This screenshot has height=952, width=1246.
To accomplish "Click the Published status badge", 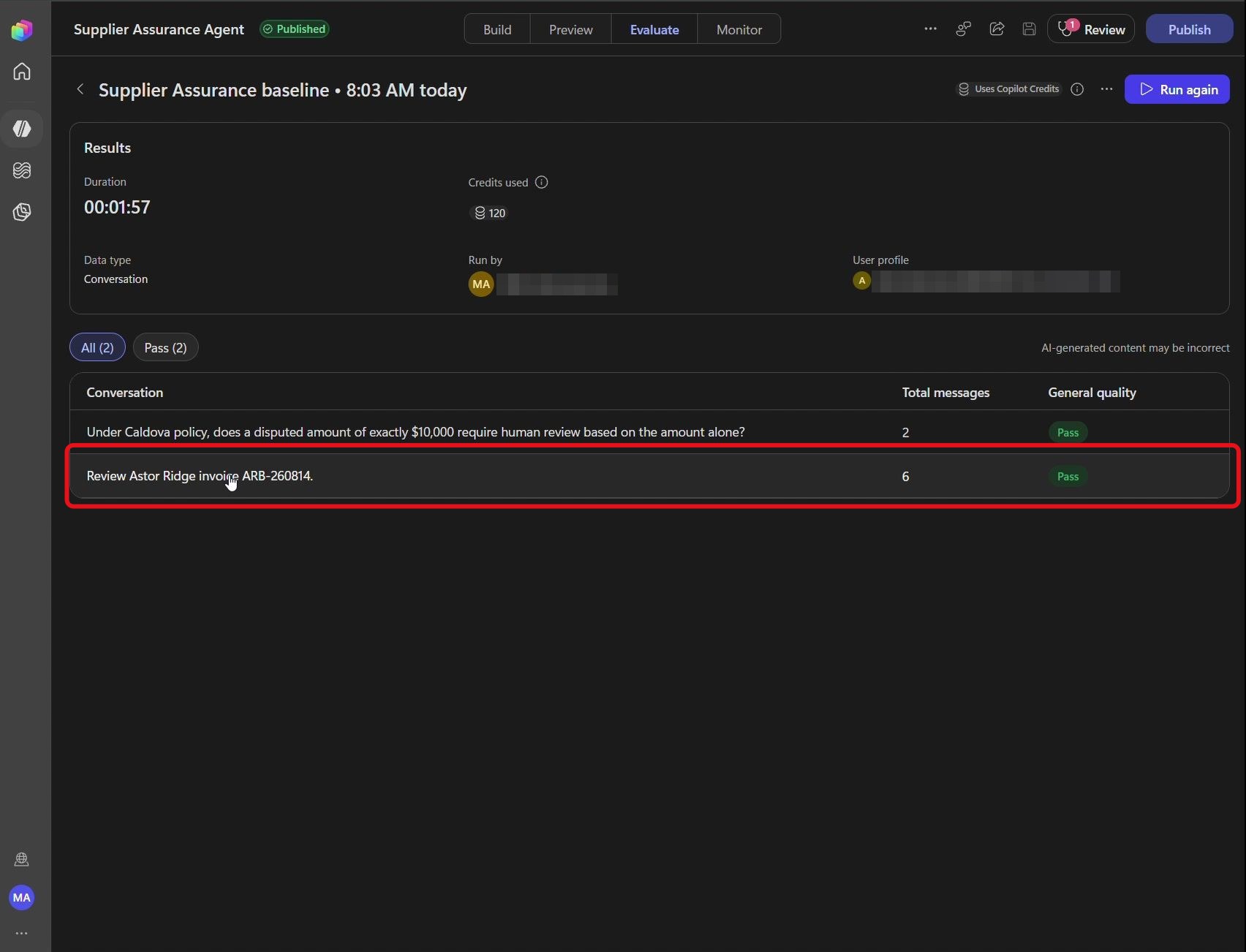I will (x=294, y=29).
